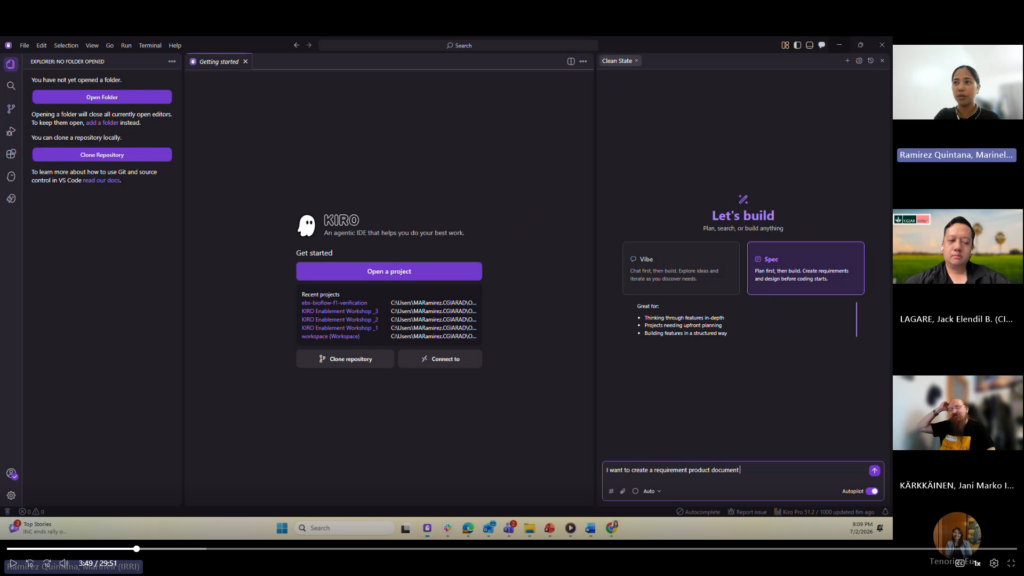The height and width of the screenshot is (576, 1024).
Task: Click the split editor icon
Action: (571, 61)
